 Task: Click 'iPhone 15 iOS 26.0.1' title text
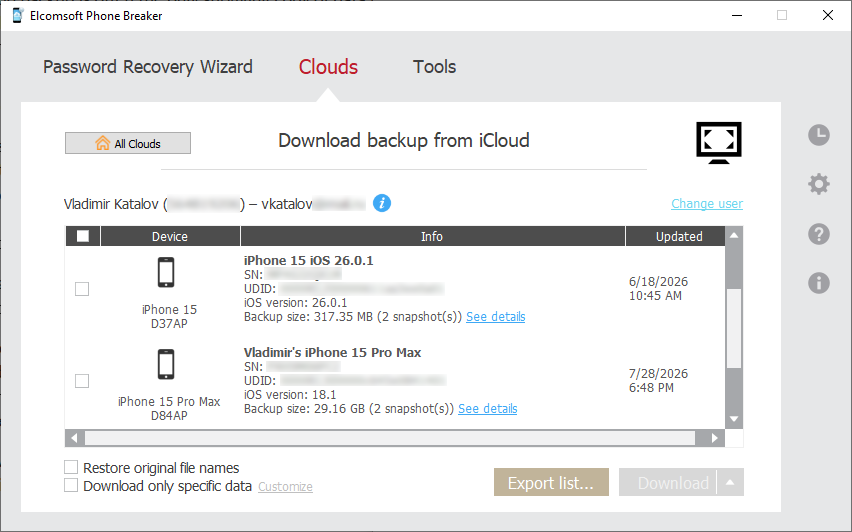click(309, 260)
